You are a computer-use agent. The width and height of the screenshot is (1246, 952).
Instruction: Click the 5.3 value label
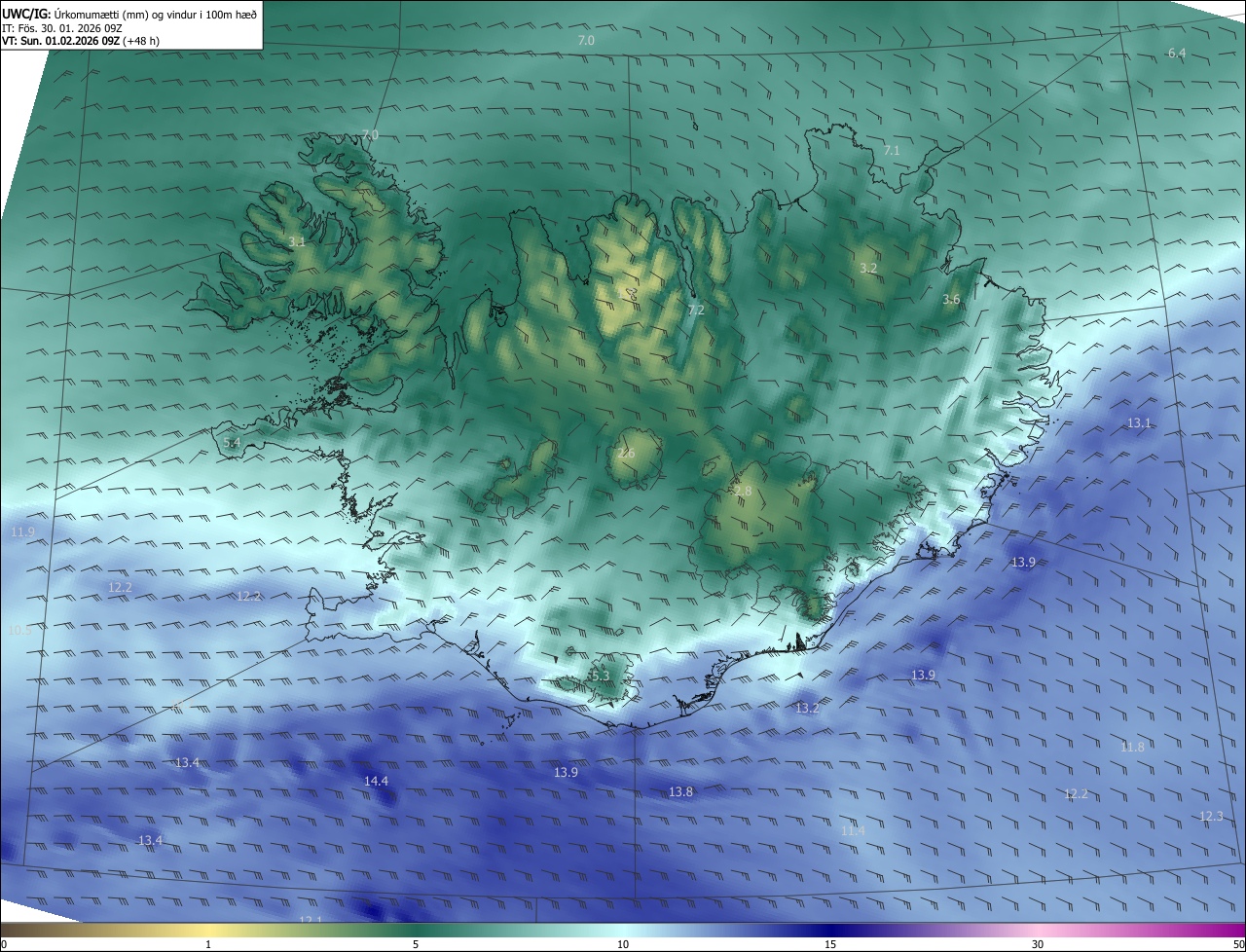click(600, 677)
